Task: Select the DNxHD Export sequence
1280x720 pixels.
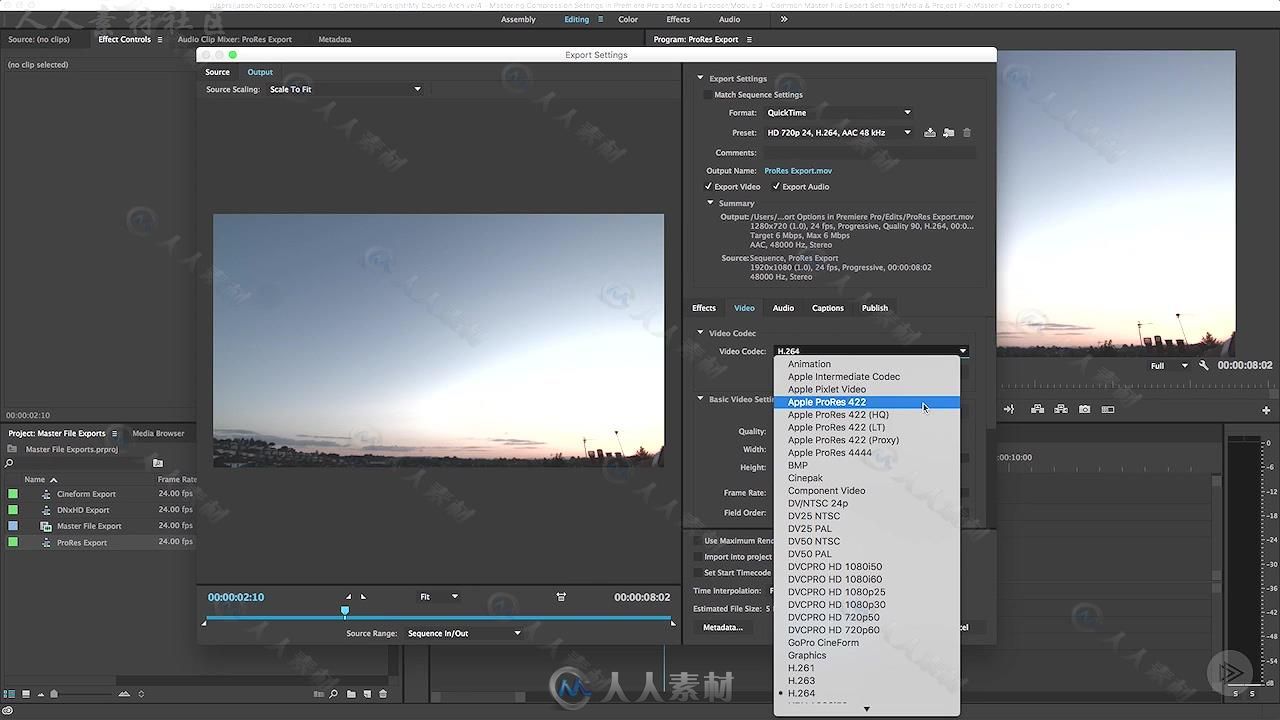Action: 83,510
